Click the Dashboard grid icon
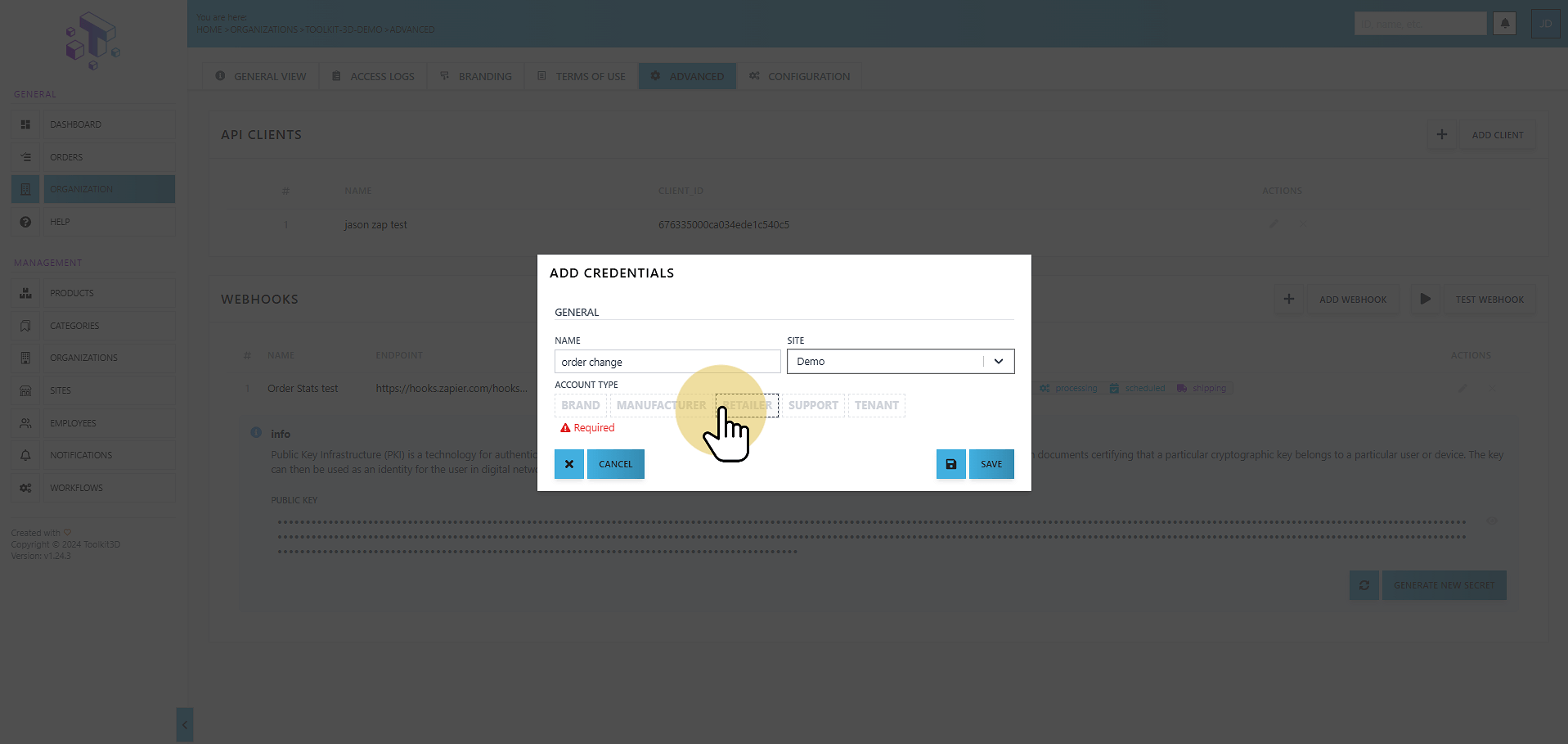Viewport: 1568px width, 744px height. pyautogui.click(x=25, y=124)
